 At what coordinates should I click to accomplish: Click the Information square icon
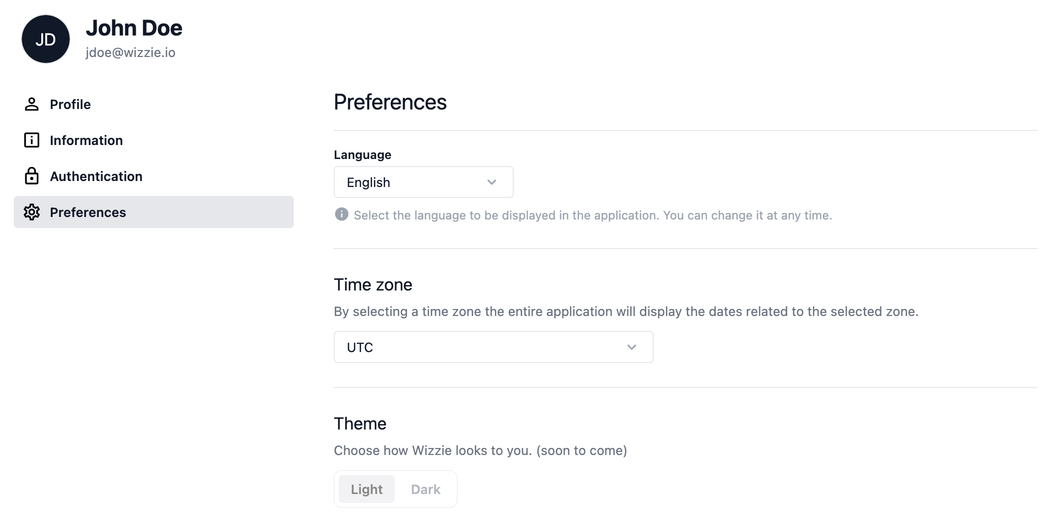click(x=32, y=140)
